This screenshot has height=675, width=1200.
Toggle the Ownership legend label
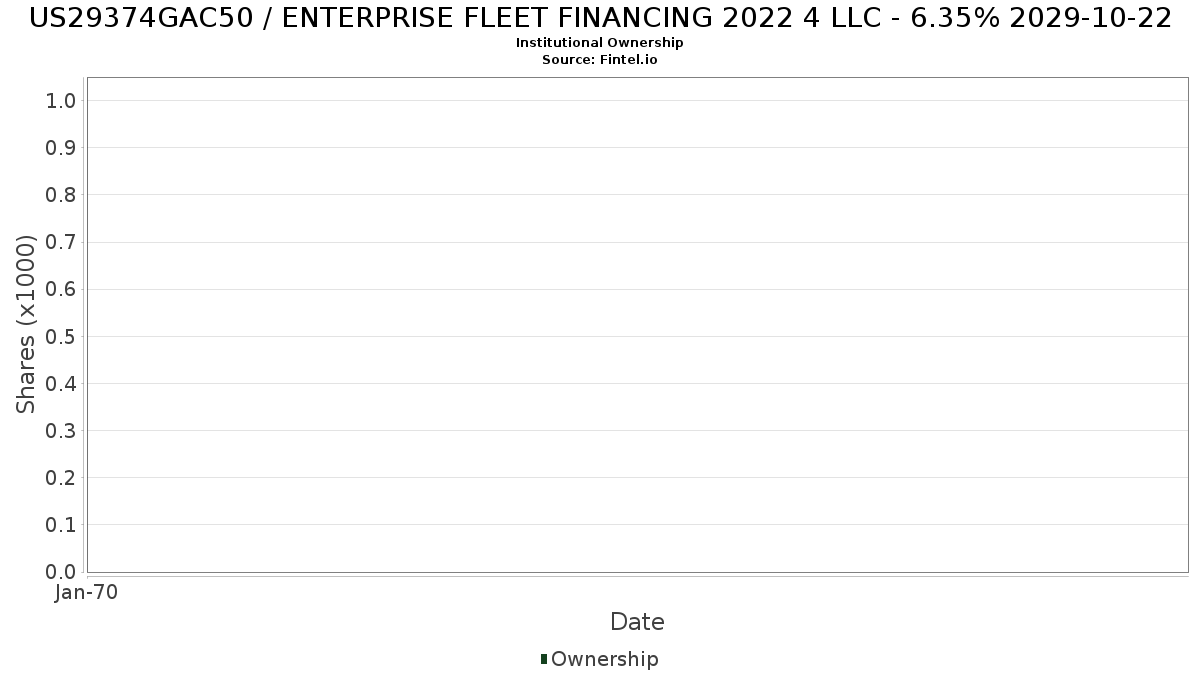(604, 659)
